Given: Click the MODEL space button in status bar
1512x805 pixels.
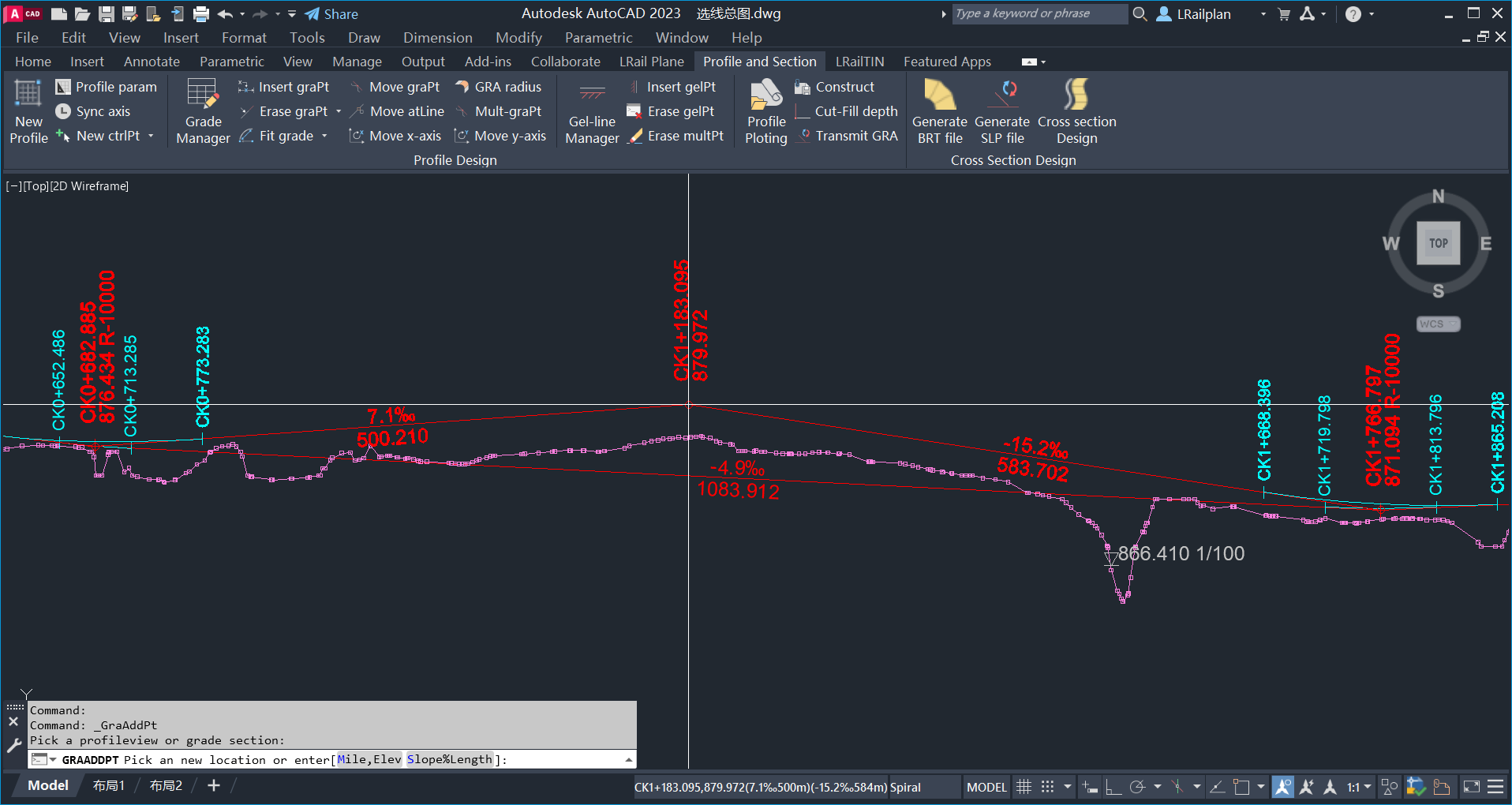Looking at the screenshot, I should [x=986, y=787].
